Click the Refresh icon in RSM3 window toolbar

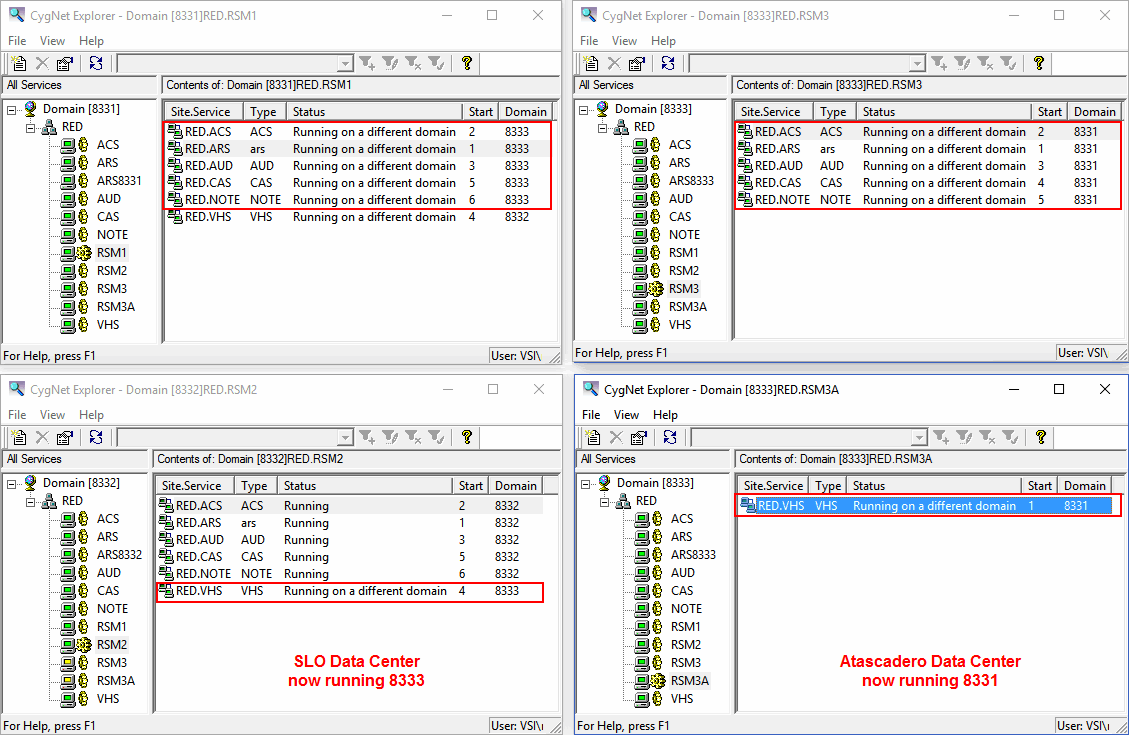pos(667,63)
